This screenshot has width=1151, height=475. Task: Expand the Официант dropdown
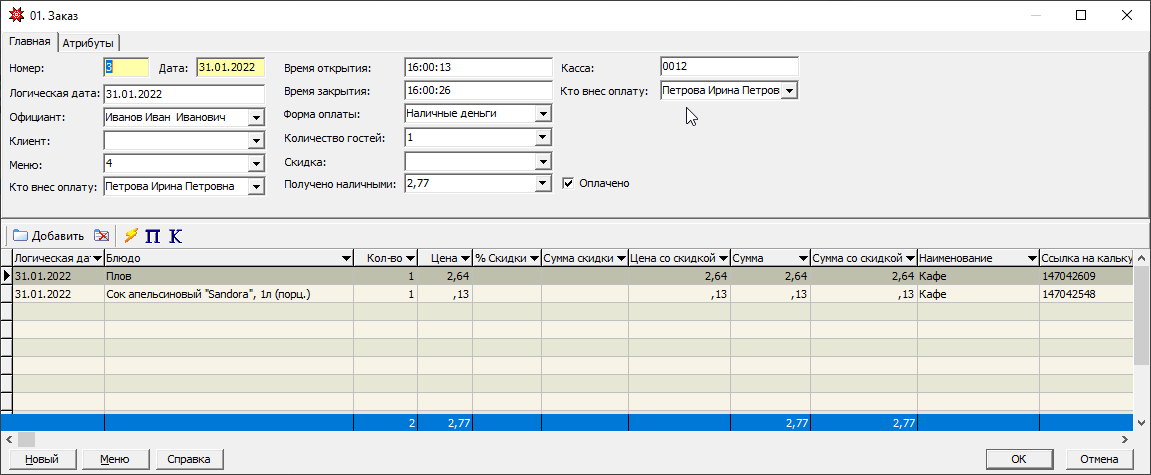coord(255,118)
